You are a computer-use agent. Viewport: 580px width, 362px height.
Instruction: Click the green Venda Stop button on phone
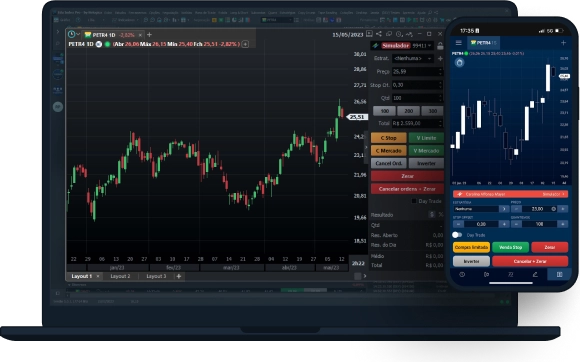tap(510, 247)
